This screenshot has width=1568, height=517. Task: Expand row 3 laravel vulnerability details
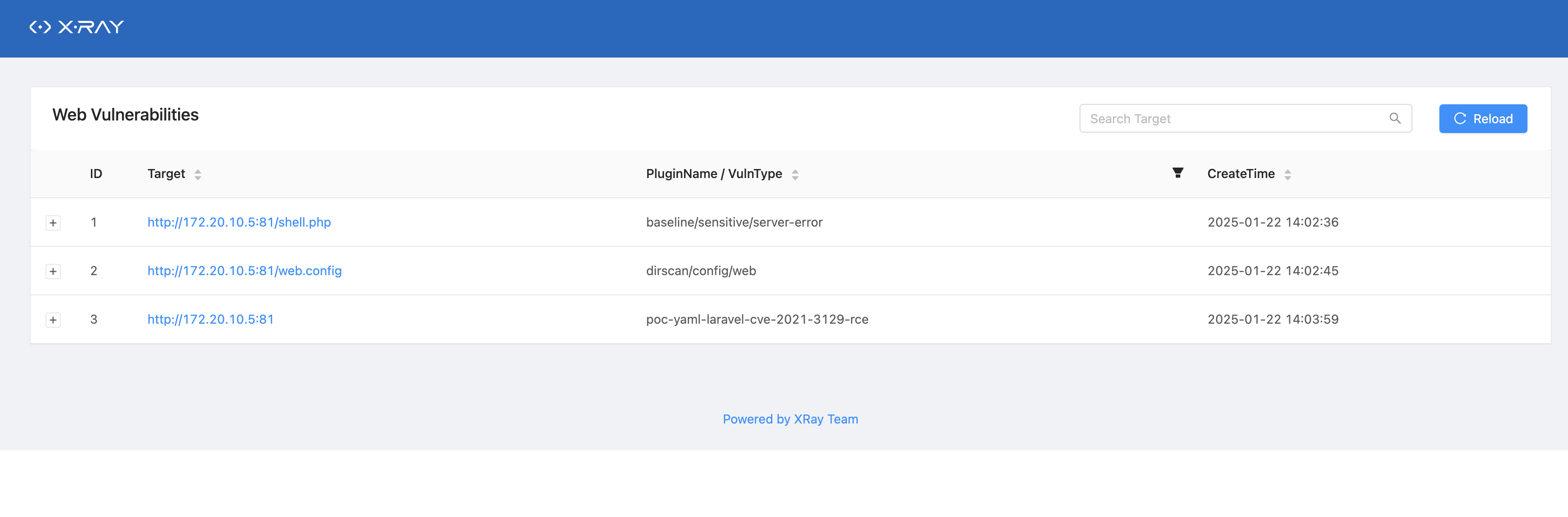(x=53, y=320)
